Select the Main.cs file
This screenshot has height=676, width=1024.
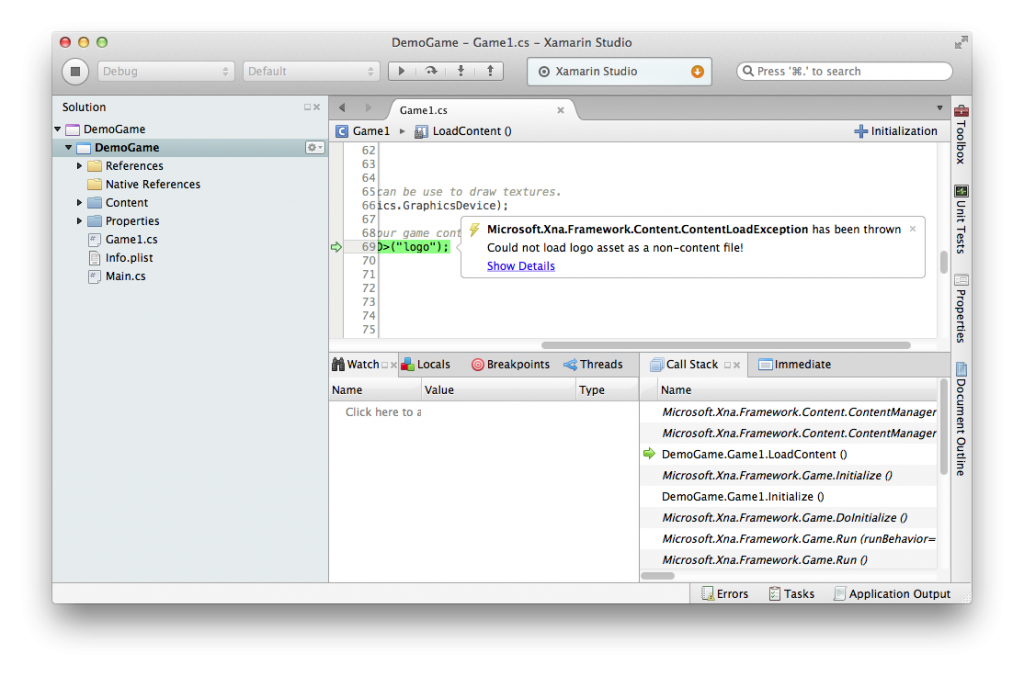pyautogui.click(x=125, y=276)
